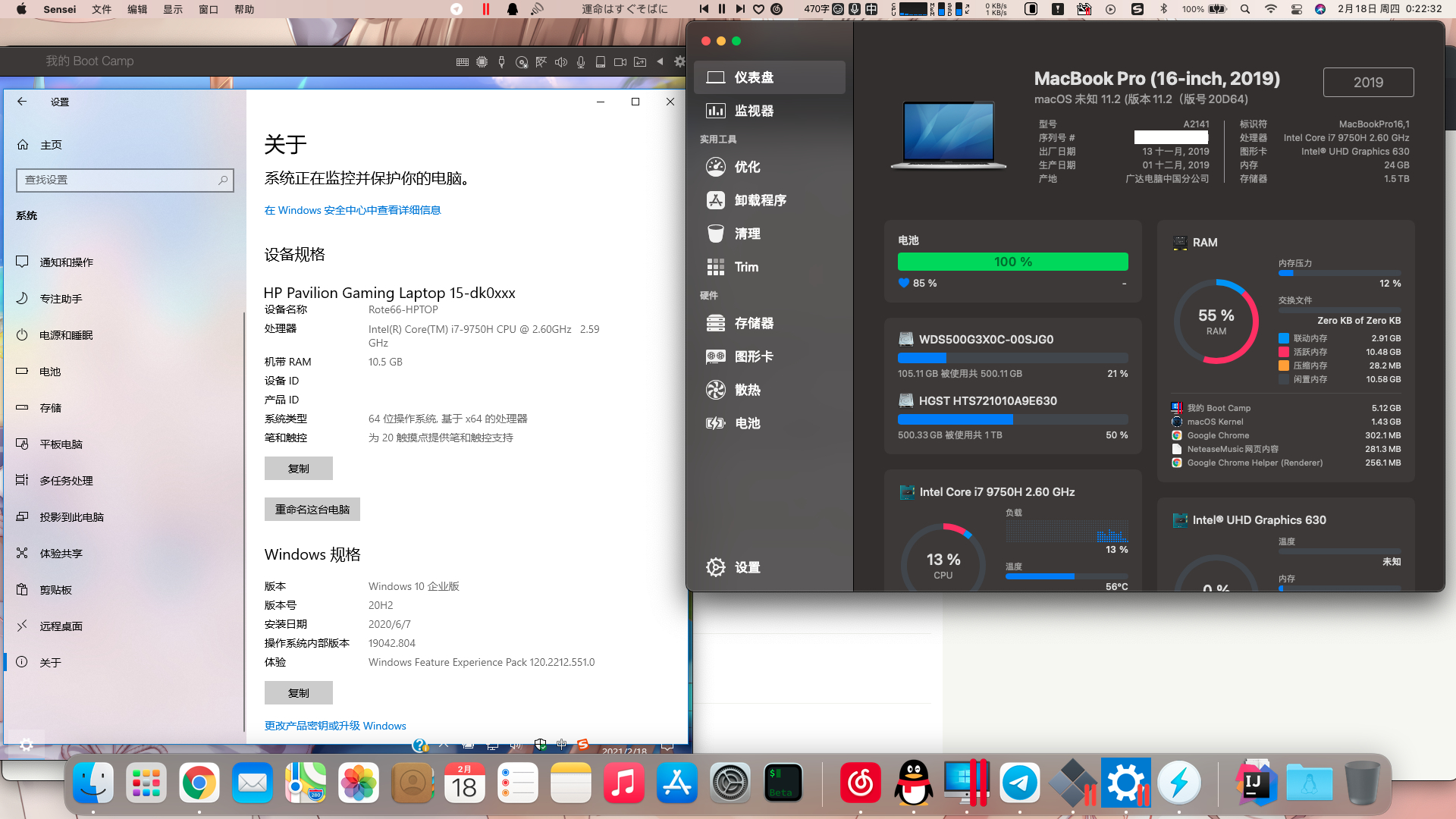
Task: Open 存储 storage settings page
Action: (x=123, y=407)
